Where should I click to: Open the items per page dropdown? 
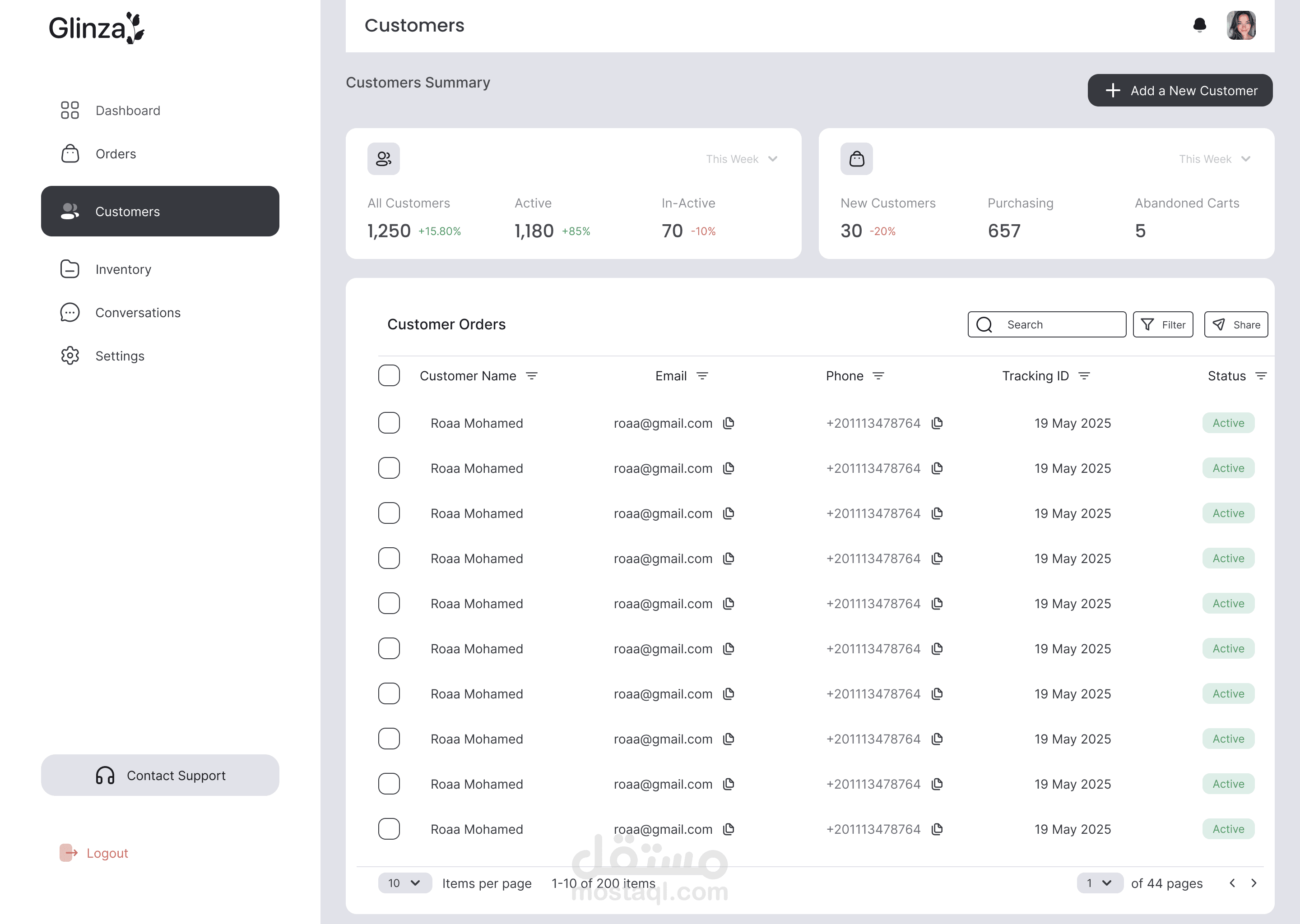(405, 883)
